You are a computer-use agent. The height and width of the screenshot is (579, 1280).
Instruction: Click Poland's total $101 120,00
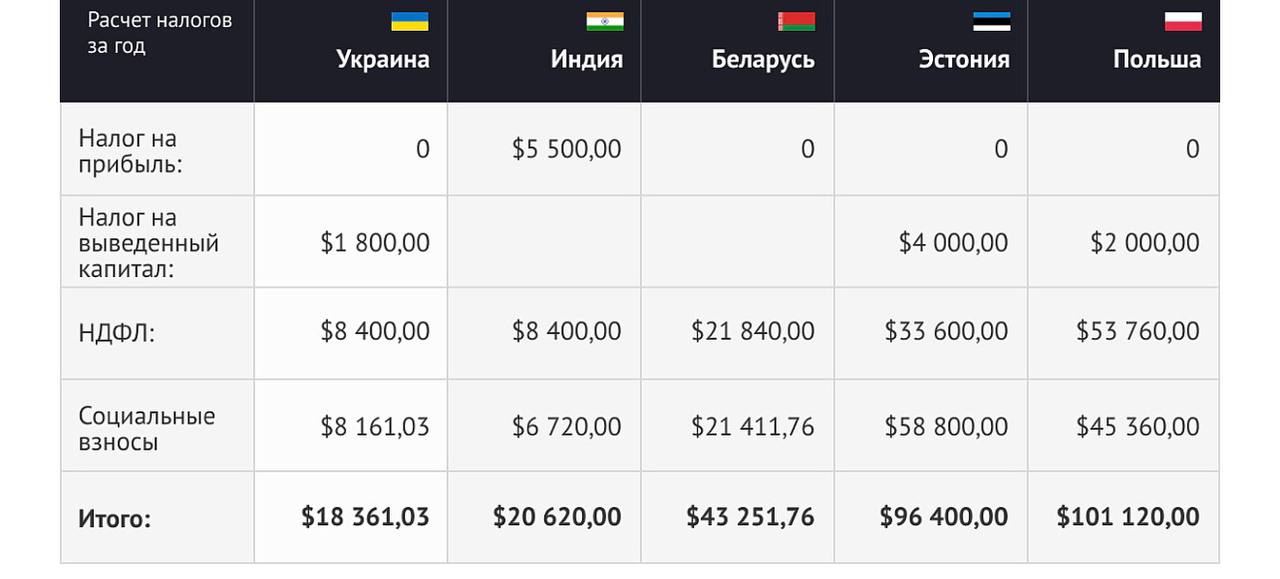[x=1127, y=517]
